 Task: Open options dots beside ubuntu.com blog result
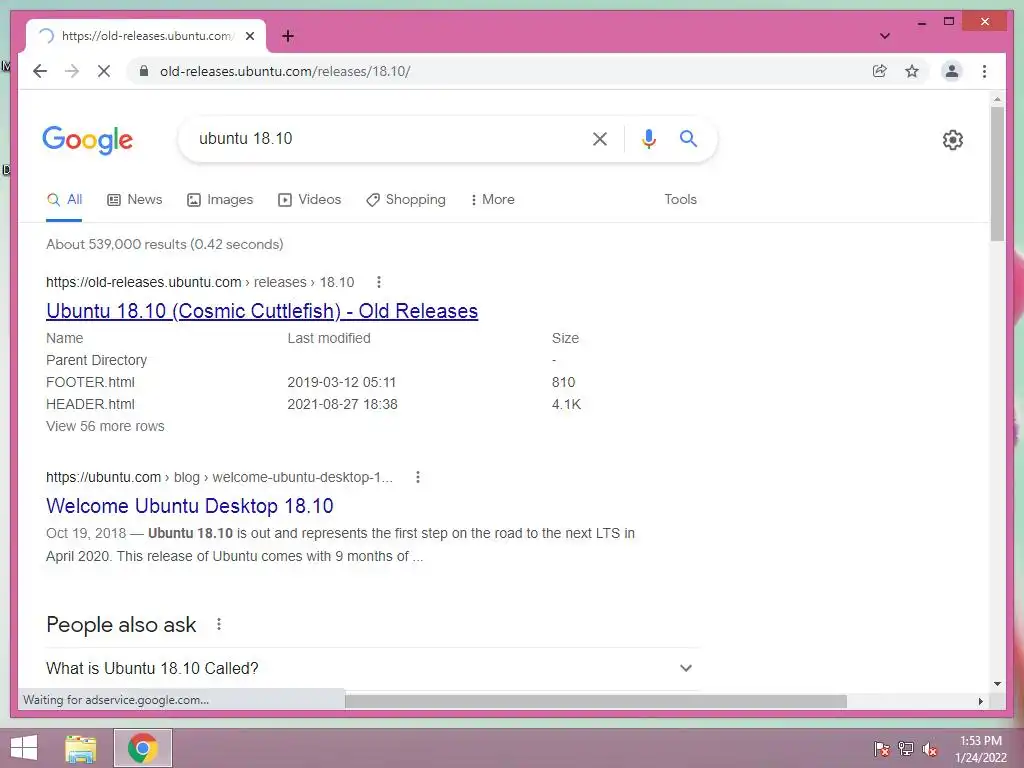click(418, 477)
